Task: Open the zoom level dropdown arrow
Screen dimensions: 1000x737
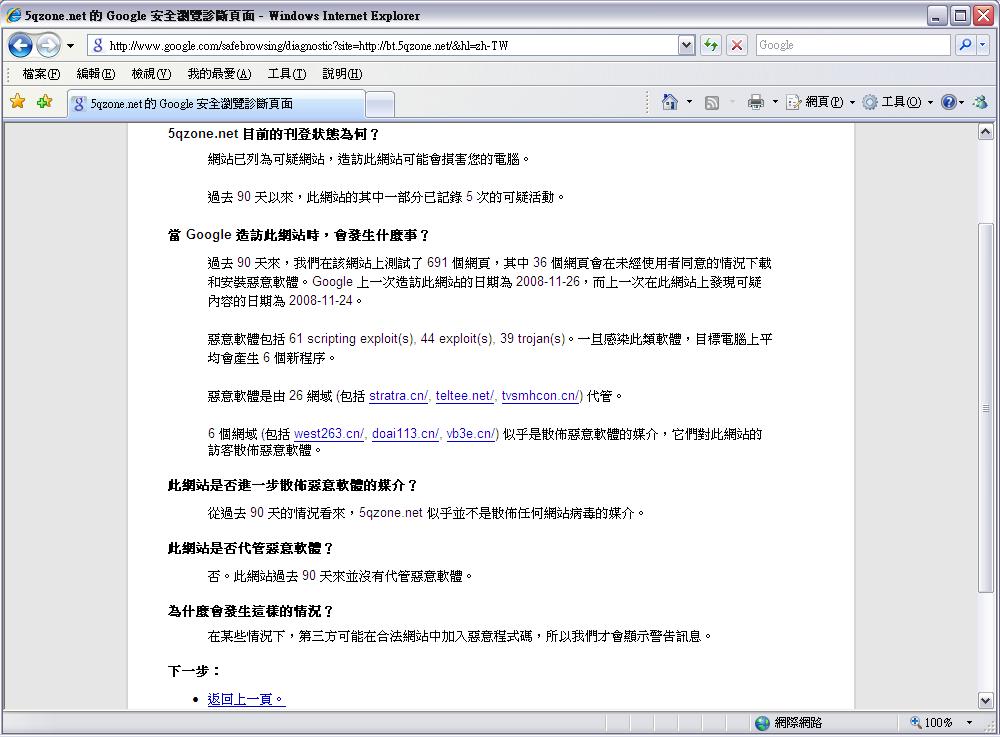Action: (x=969, y=723)
